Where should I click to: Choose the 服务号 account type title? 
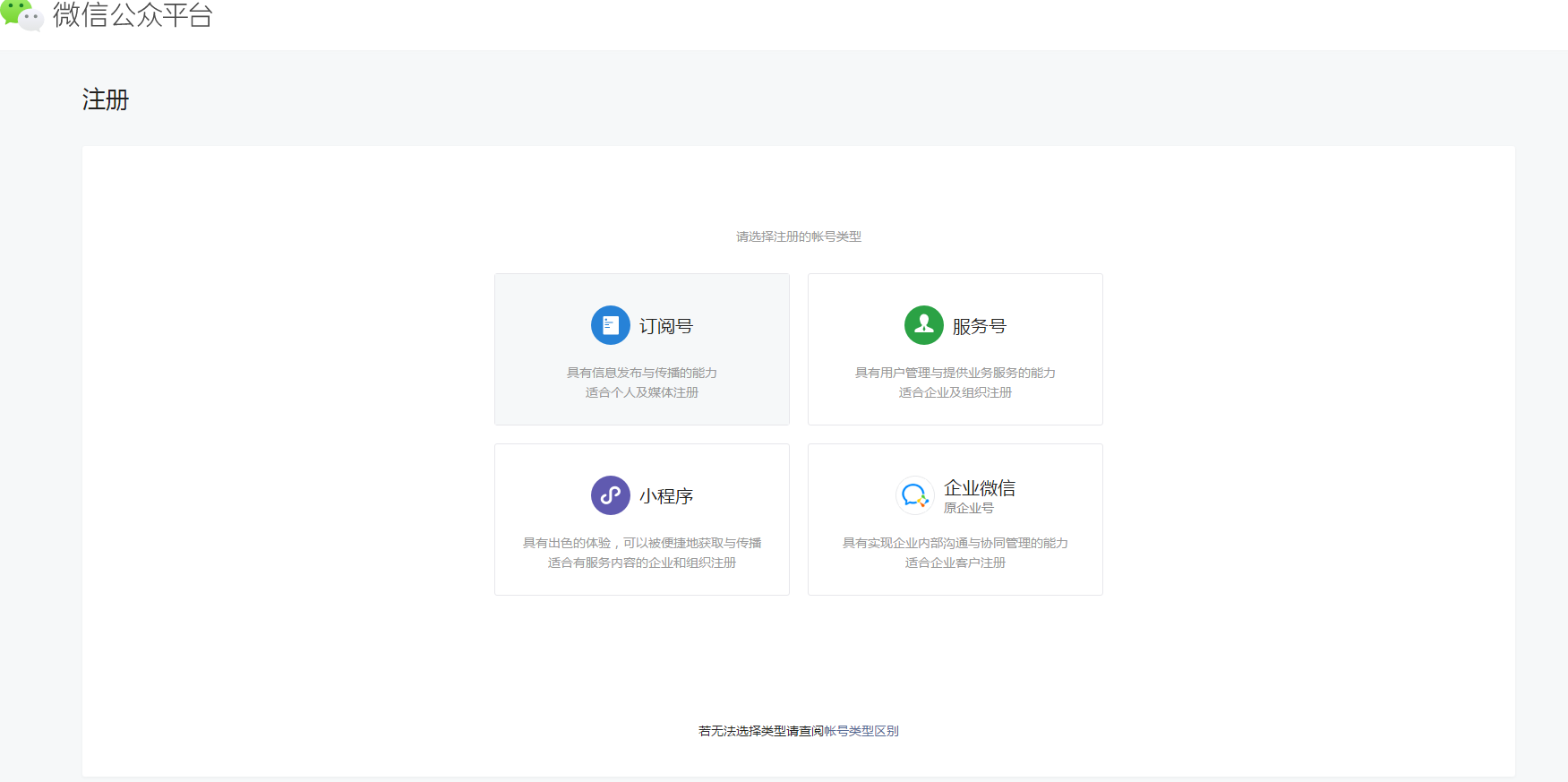click(980, 326)
